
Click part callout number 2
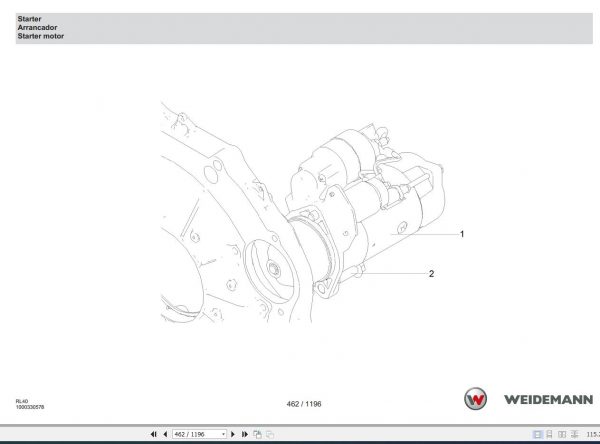coord(431,274)
